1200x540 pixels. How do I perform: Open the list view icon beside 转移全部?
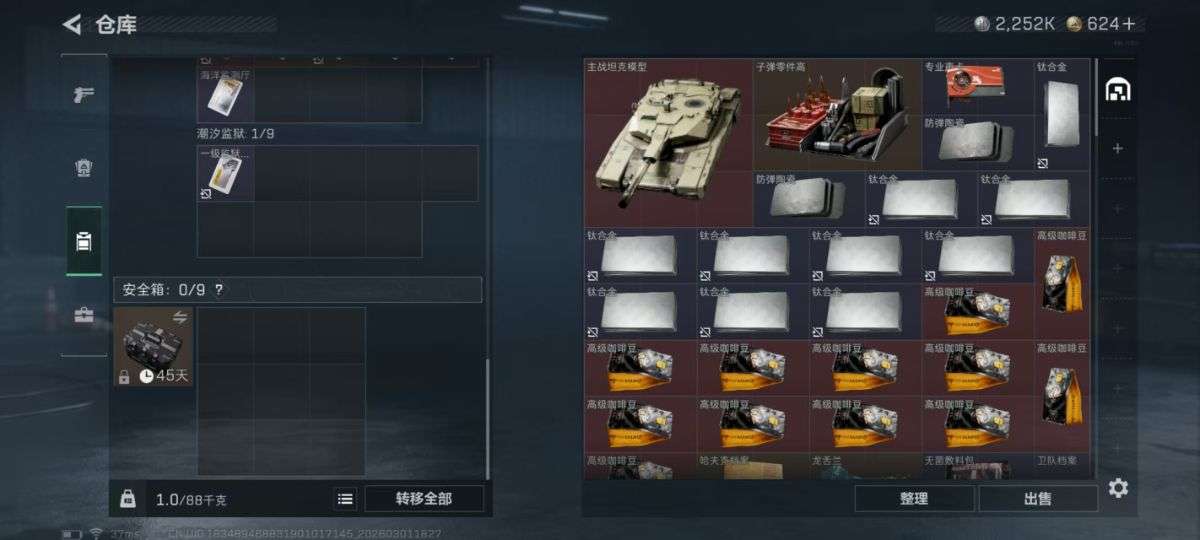coord(345,498)
